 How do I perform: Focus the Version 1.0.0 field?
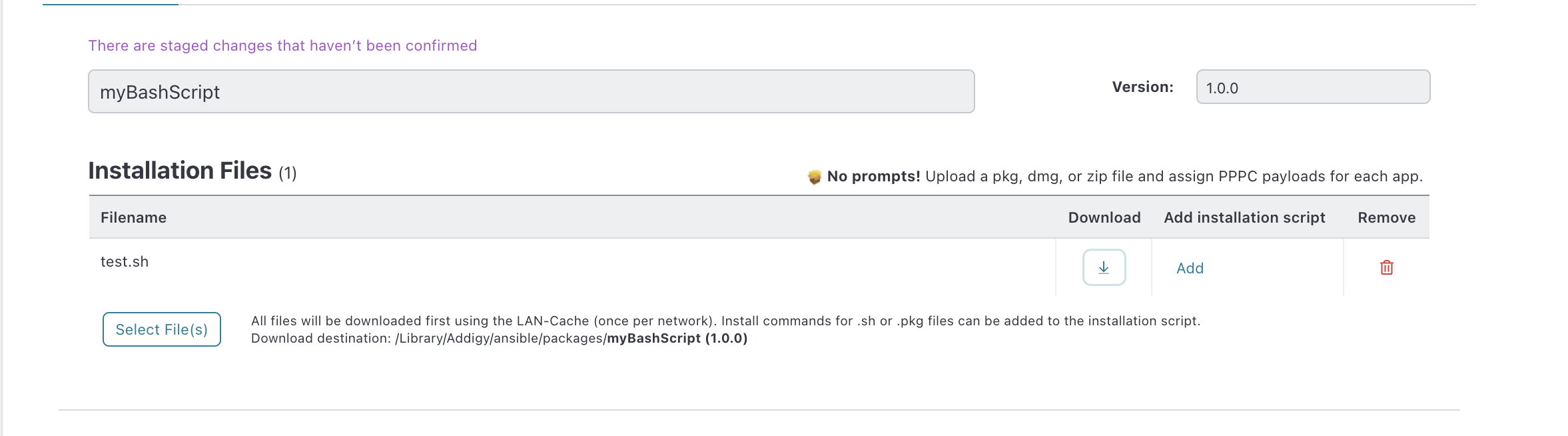(1313, 87)
